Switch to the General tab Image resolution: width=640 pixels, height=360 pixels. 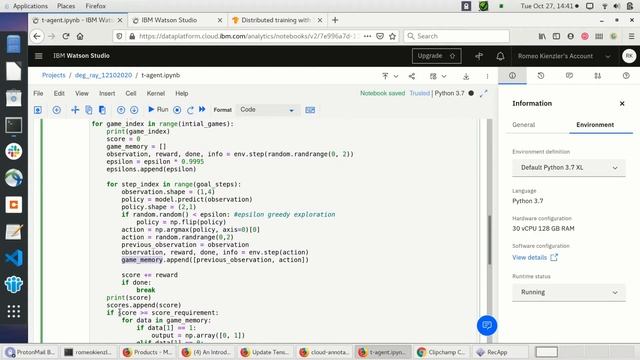524,124
